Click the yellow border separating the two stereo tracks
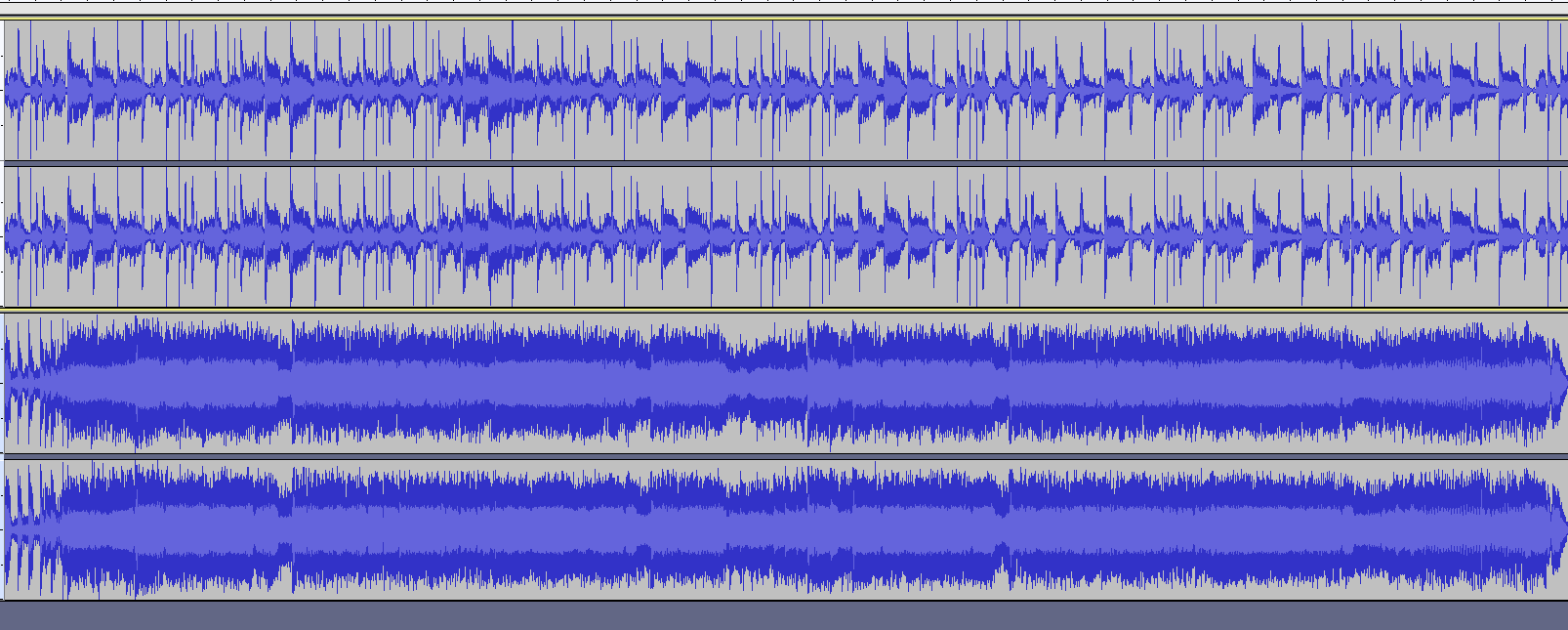The width and height of the screenshot is (1568, 630). [784, 310]
